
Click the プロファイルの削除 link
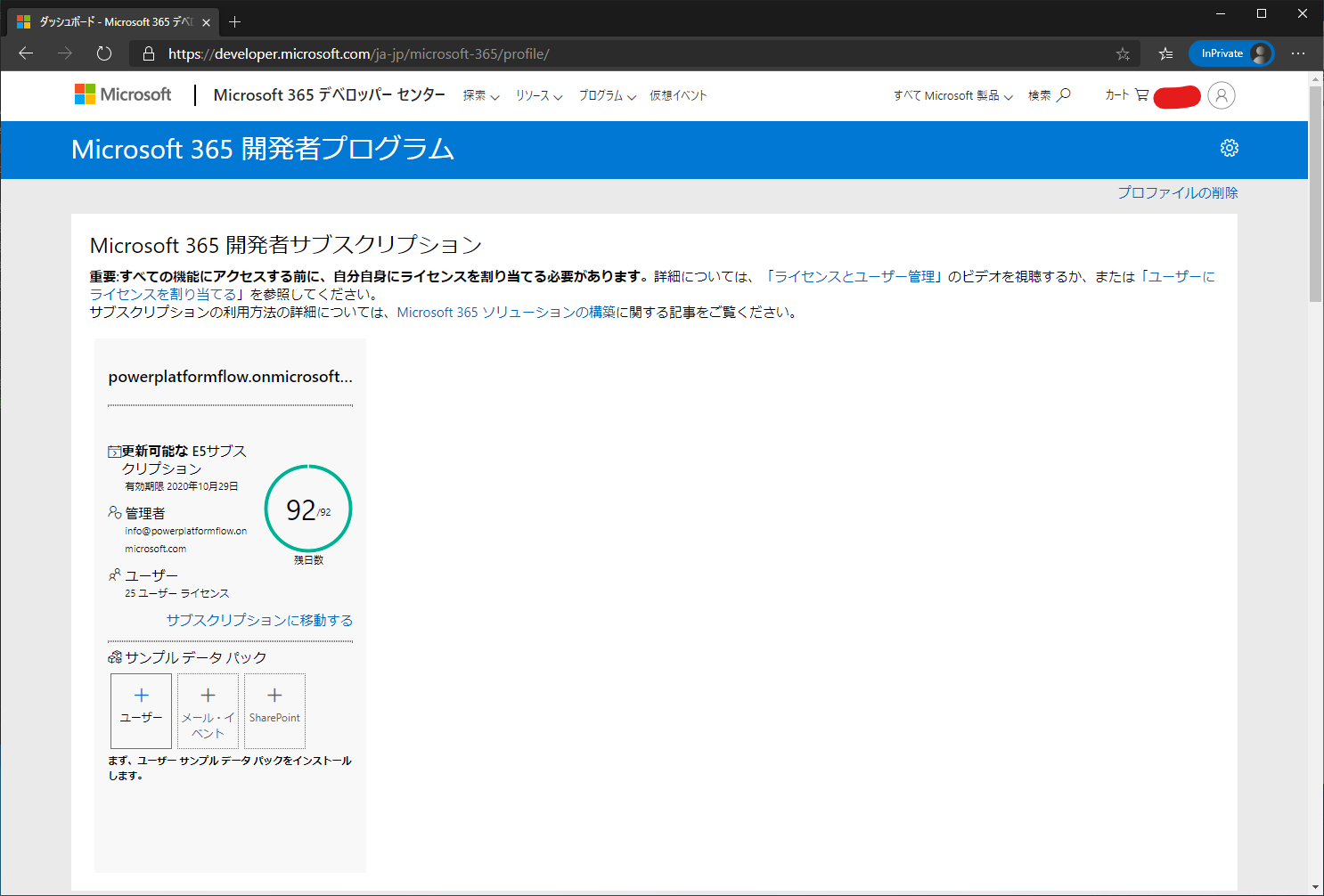1177,192
